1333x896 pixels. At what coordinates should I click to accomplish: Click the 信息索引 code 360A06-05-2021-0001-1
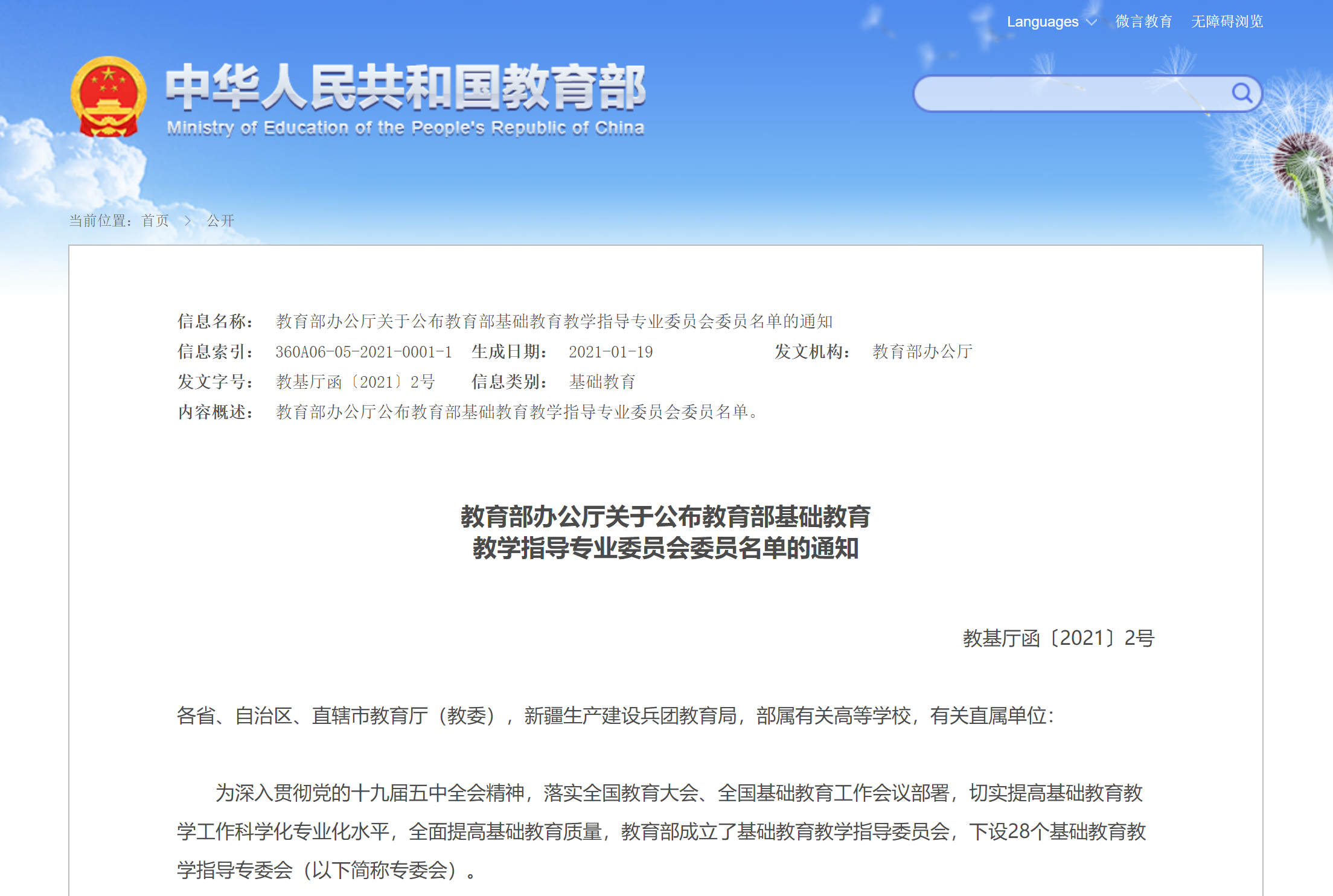click(363, 352)
